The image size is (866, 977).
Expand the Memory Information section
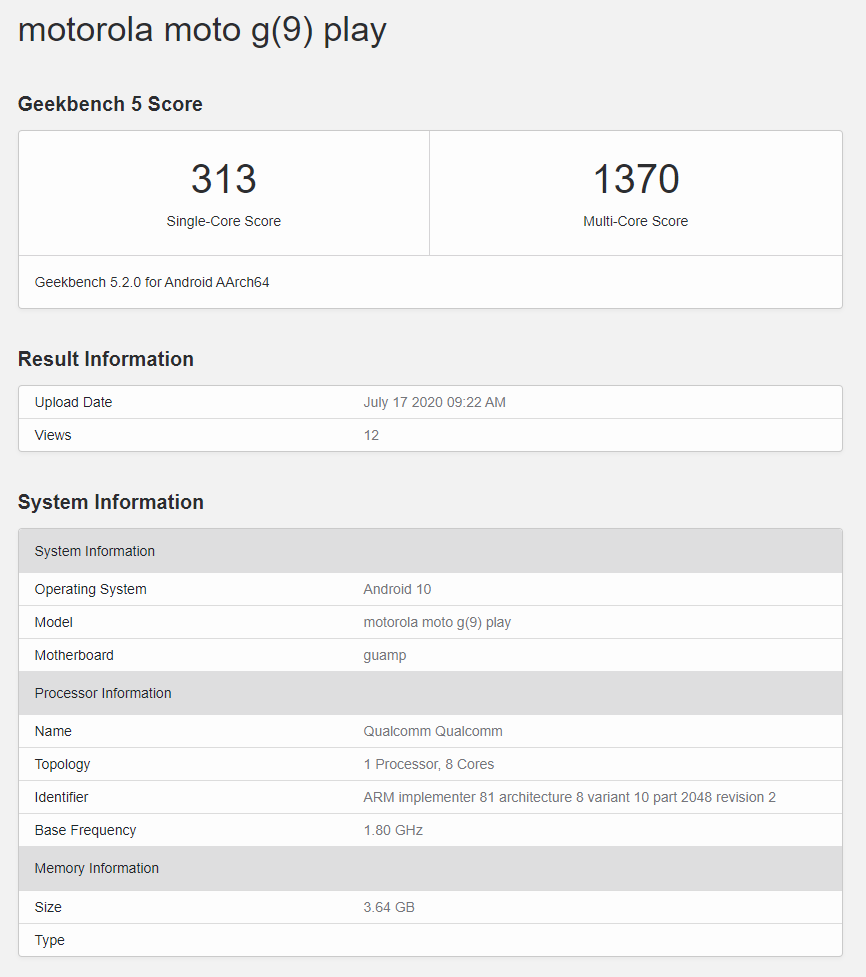pyautogui.click(x=97, y=868)
